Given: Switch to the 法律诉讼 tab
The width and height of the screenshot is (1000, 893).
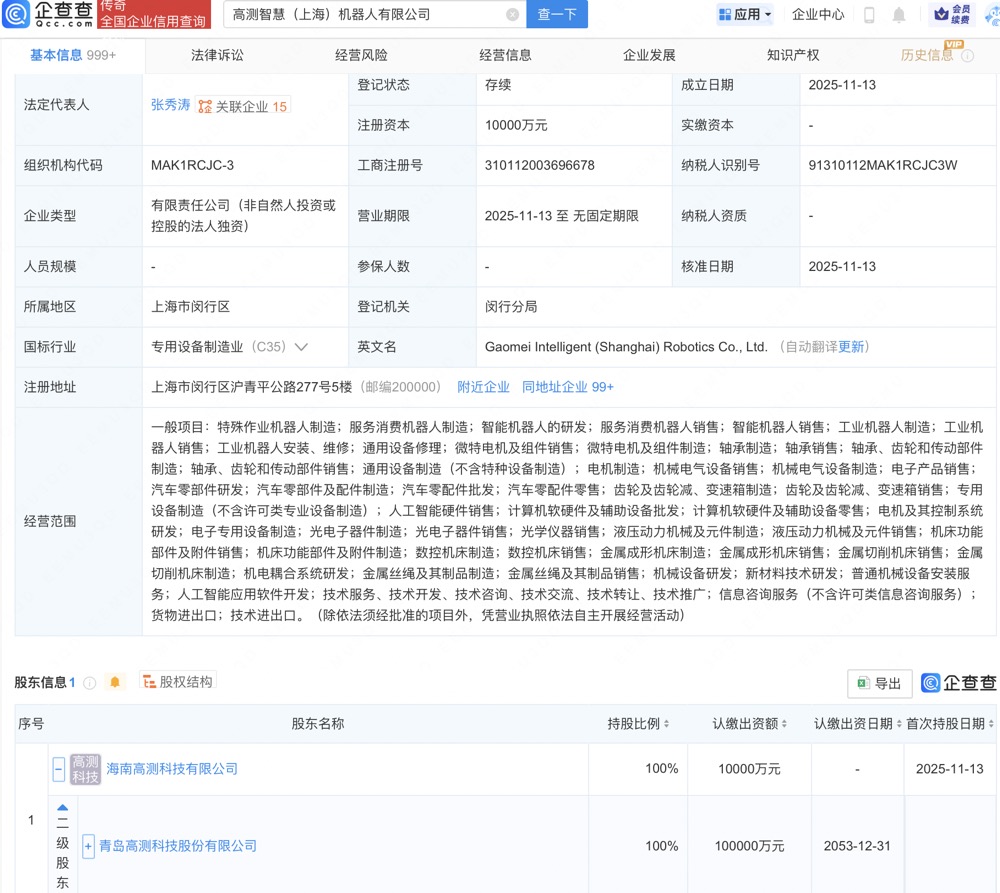Looking at the screenshot, I should [220, 55].
